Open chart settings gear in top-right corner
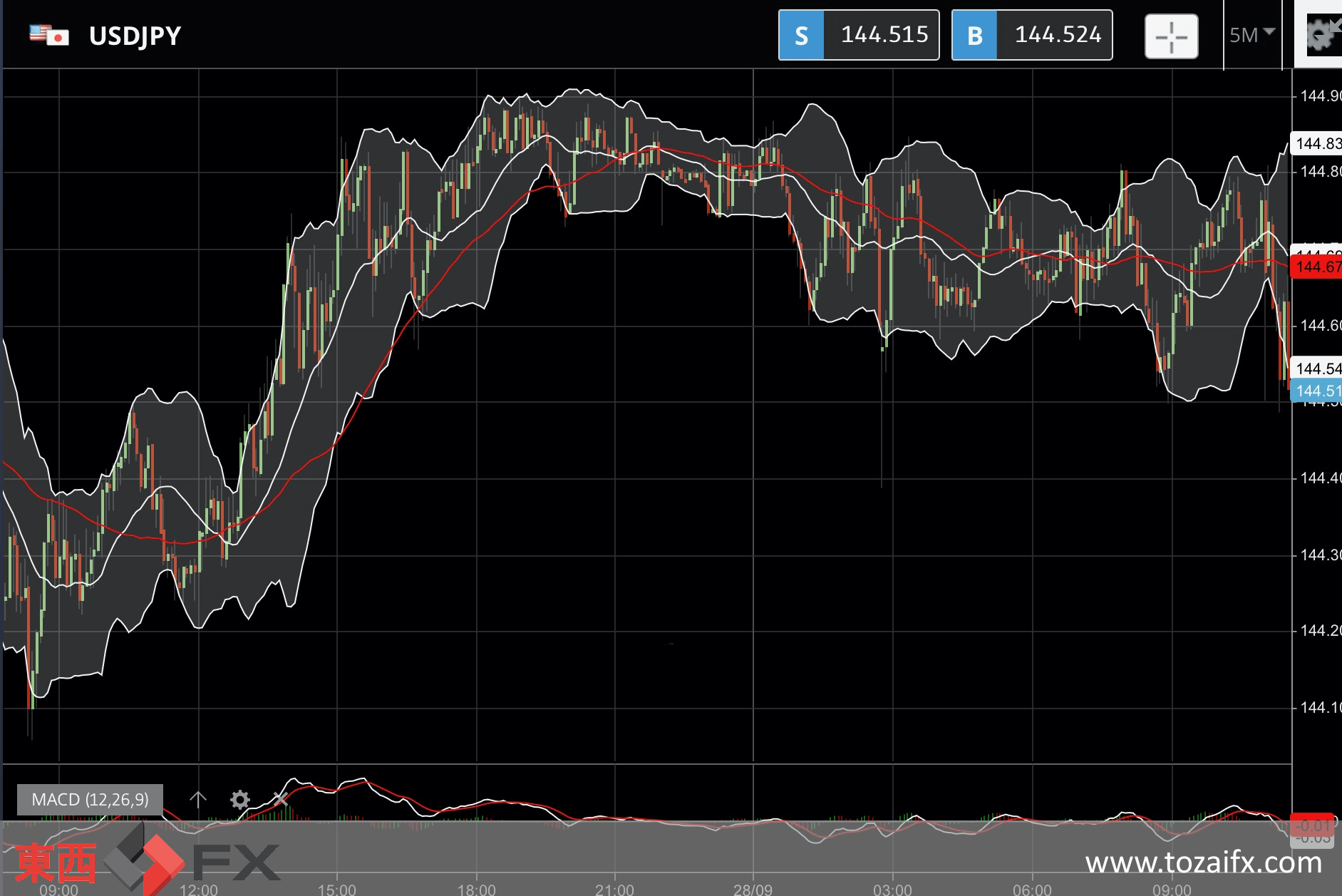 click(1321, 35)
